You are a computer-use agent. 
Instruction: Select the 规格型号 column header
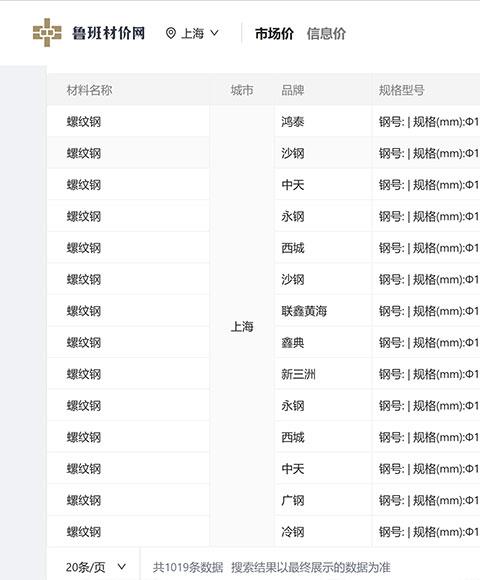(x=401, y=90)
